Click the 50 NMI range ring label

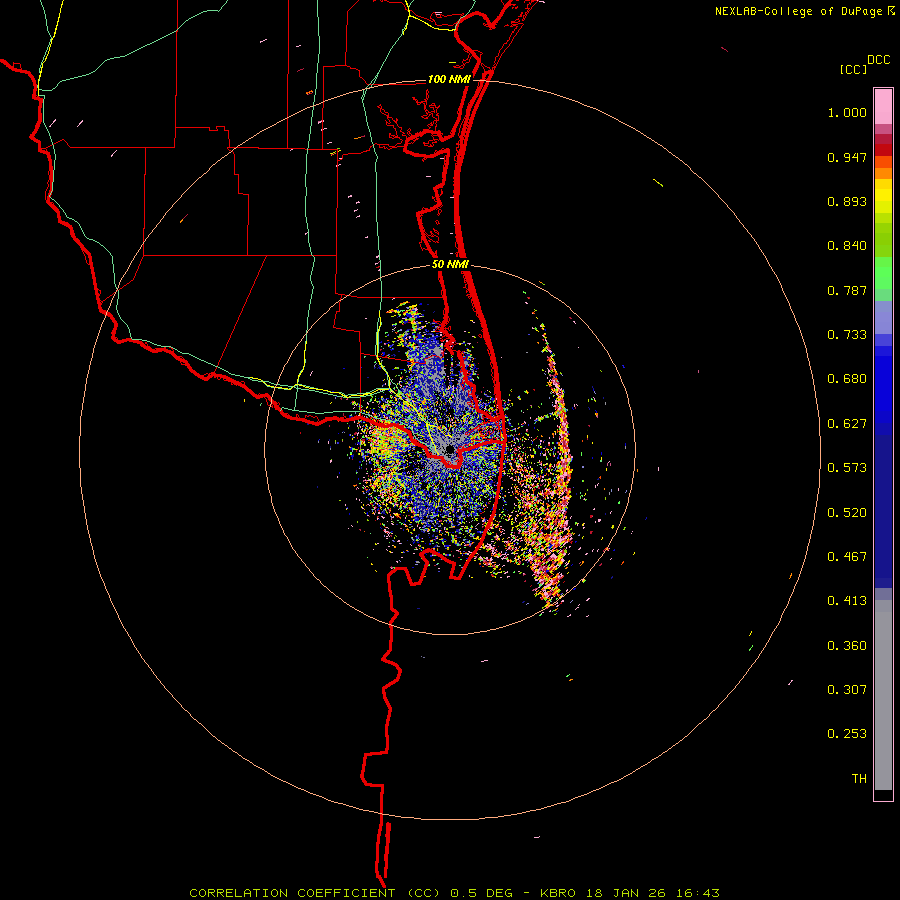pos(450,265)
